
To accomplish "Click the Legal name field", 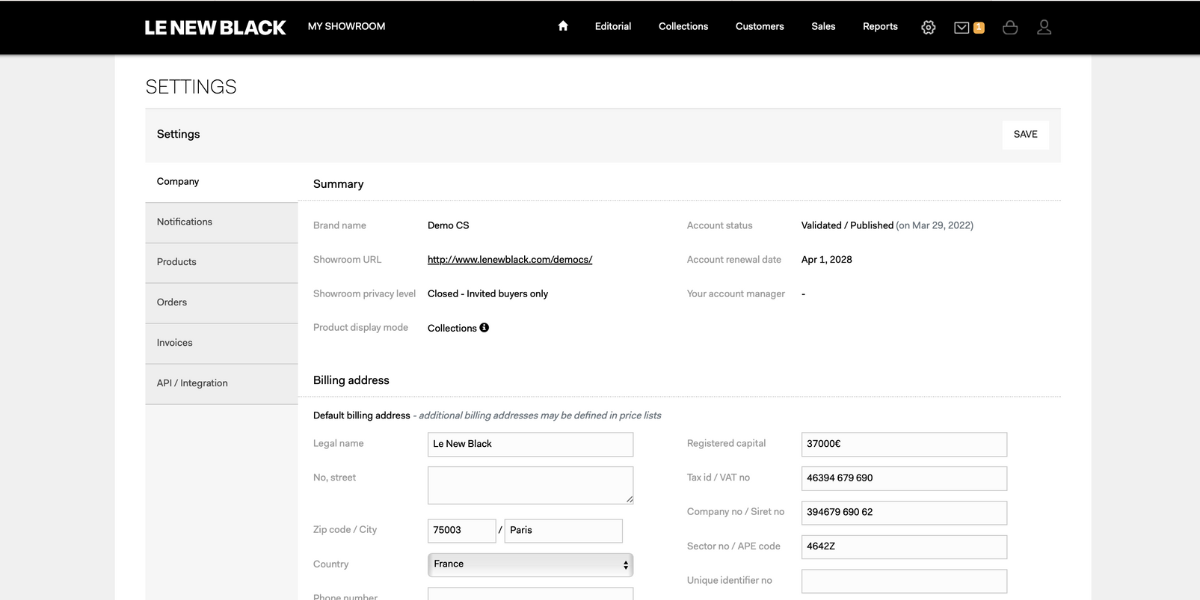I will [530, 444].
